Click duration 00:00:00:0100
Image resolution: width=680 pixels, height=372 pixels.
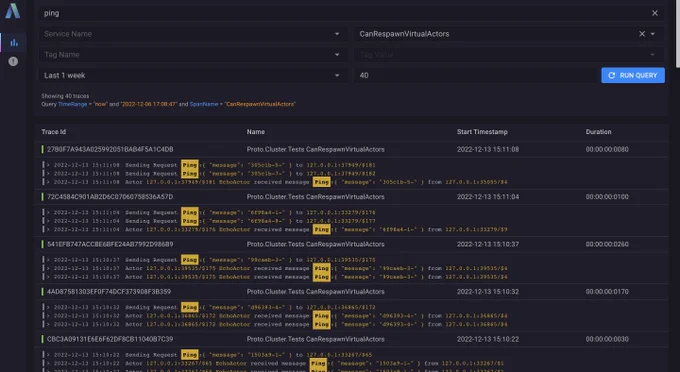pyautogui.click(x=607, y=197)
